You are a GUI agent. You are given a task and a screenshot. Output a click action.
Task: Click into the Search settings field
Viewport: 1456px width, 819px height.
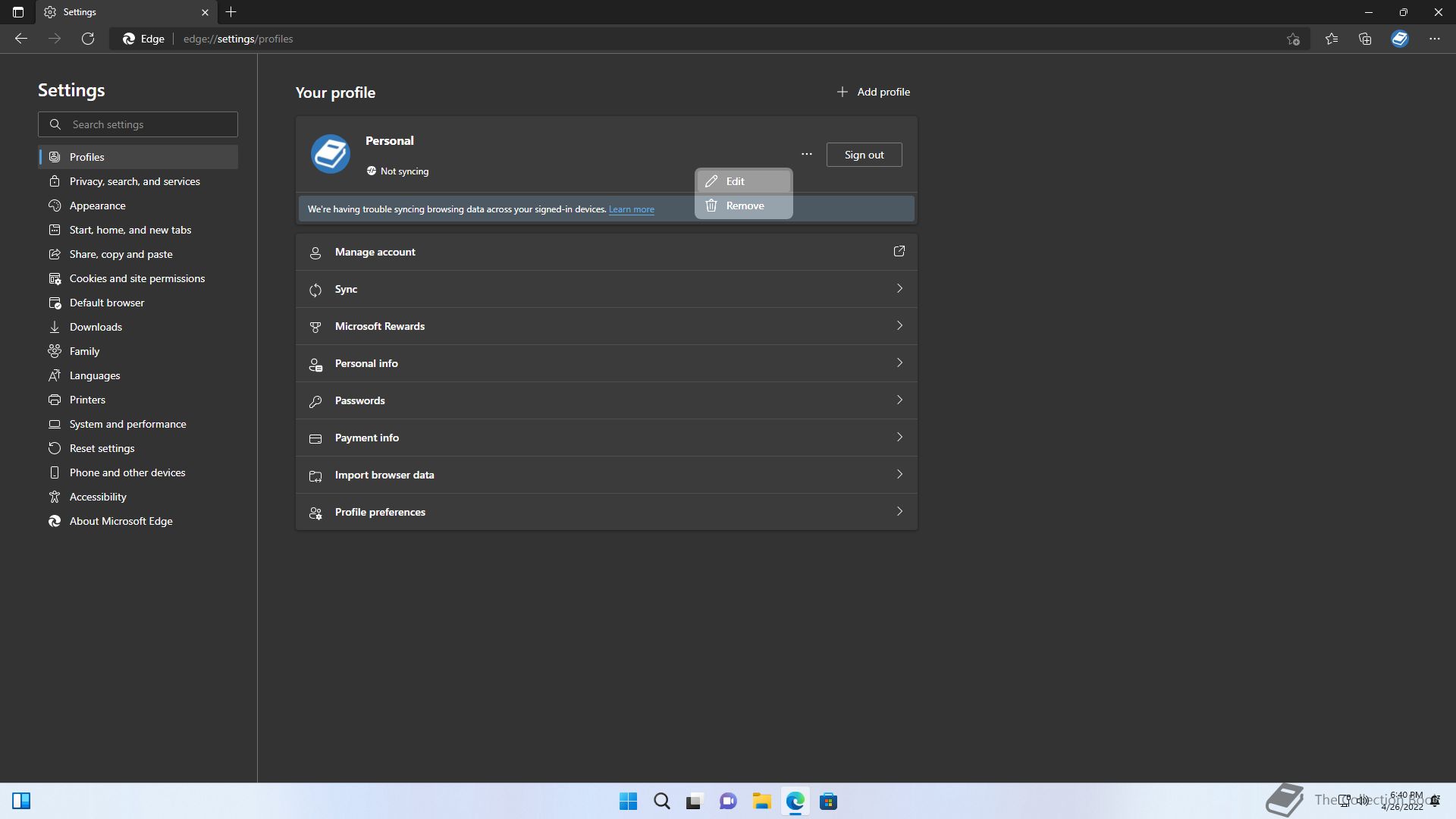(138, 124)
